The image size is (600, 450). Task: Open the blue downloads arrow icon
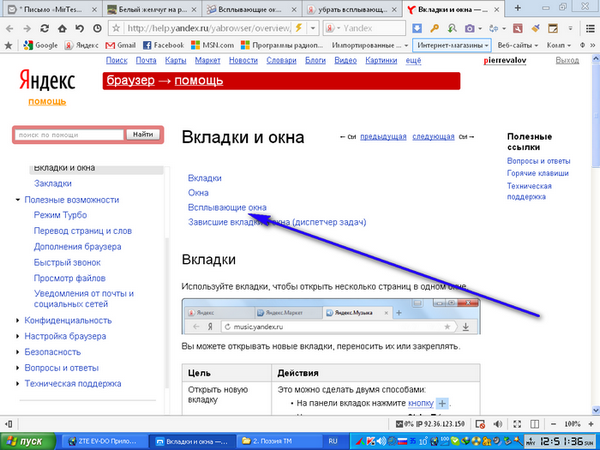click(x=417, y=28)
